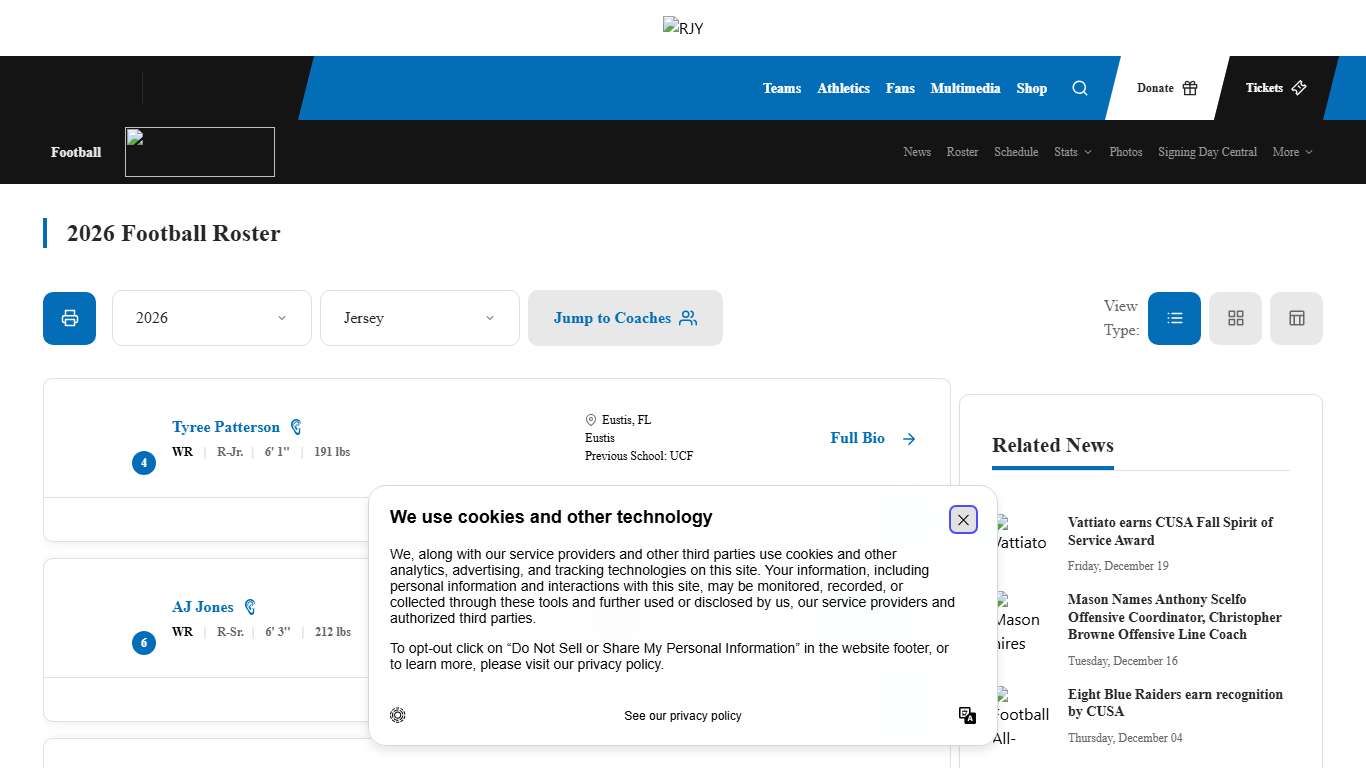Click the search magnifier icon

[x=1080, y=88]
